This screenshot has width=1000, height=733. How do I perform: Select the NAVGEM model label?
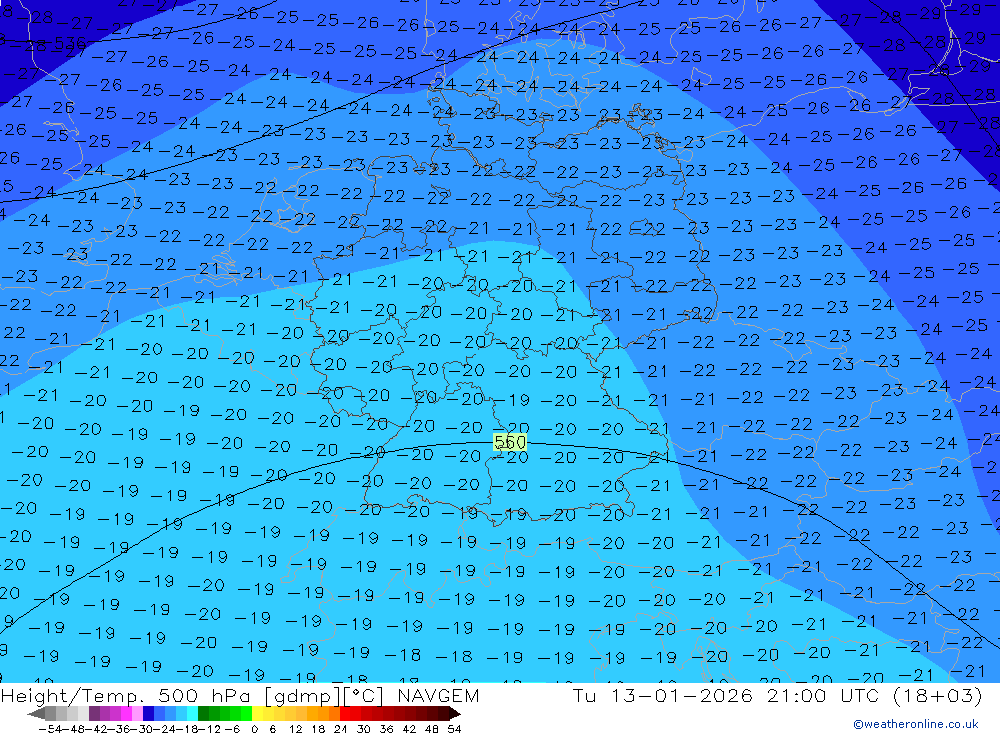(436, 696)
